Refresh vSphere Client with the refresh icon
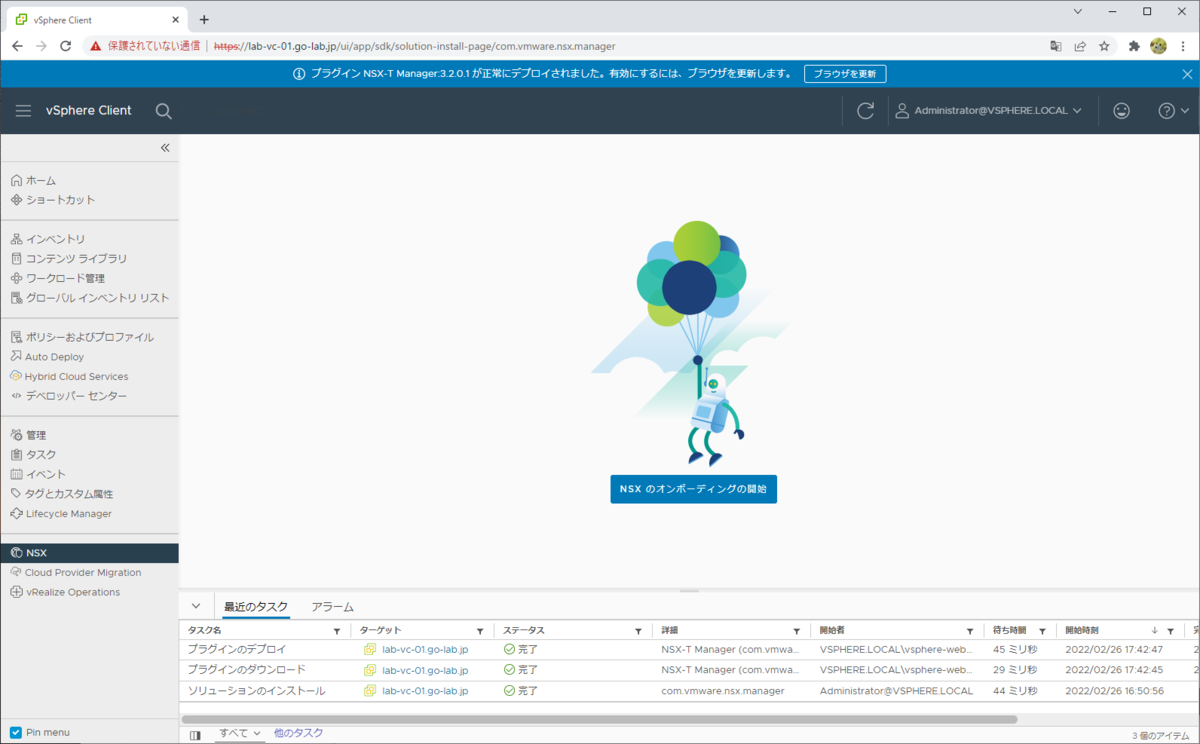The image size is (1200, 744). tap(866, 111)
